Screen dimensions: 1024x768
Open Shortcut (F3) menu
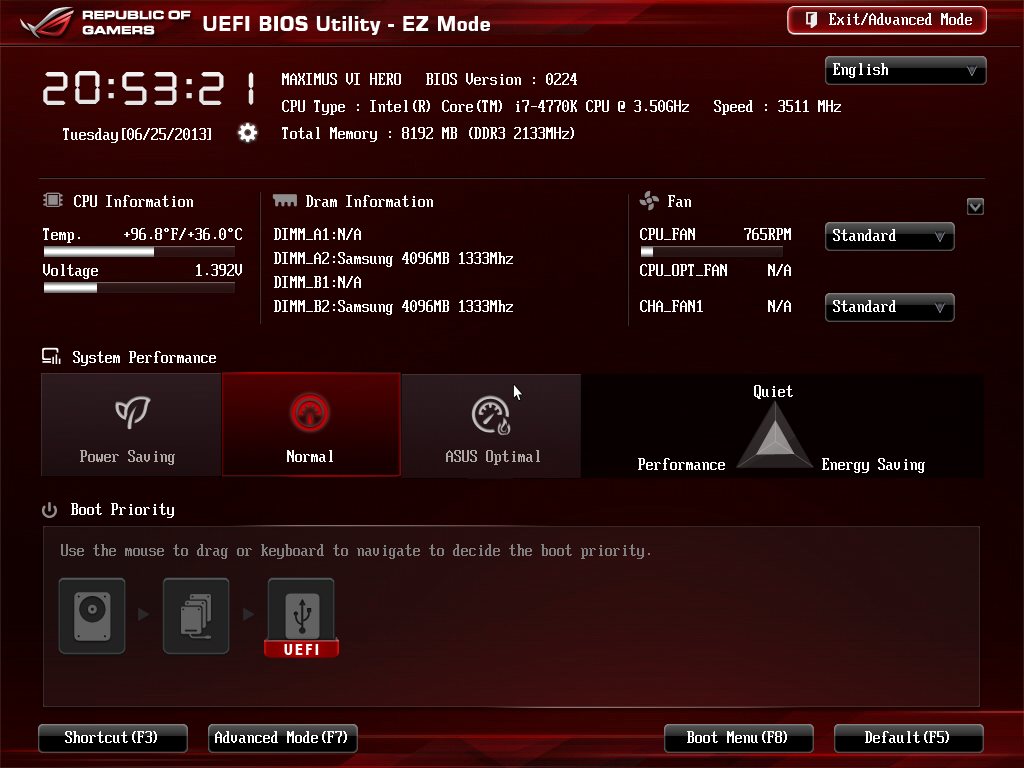(x=113, y=738)
